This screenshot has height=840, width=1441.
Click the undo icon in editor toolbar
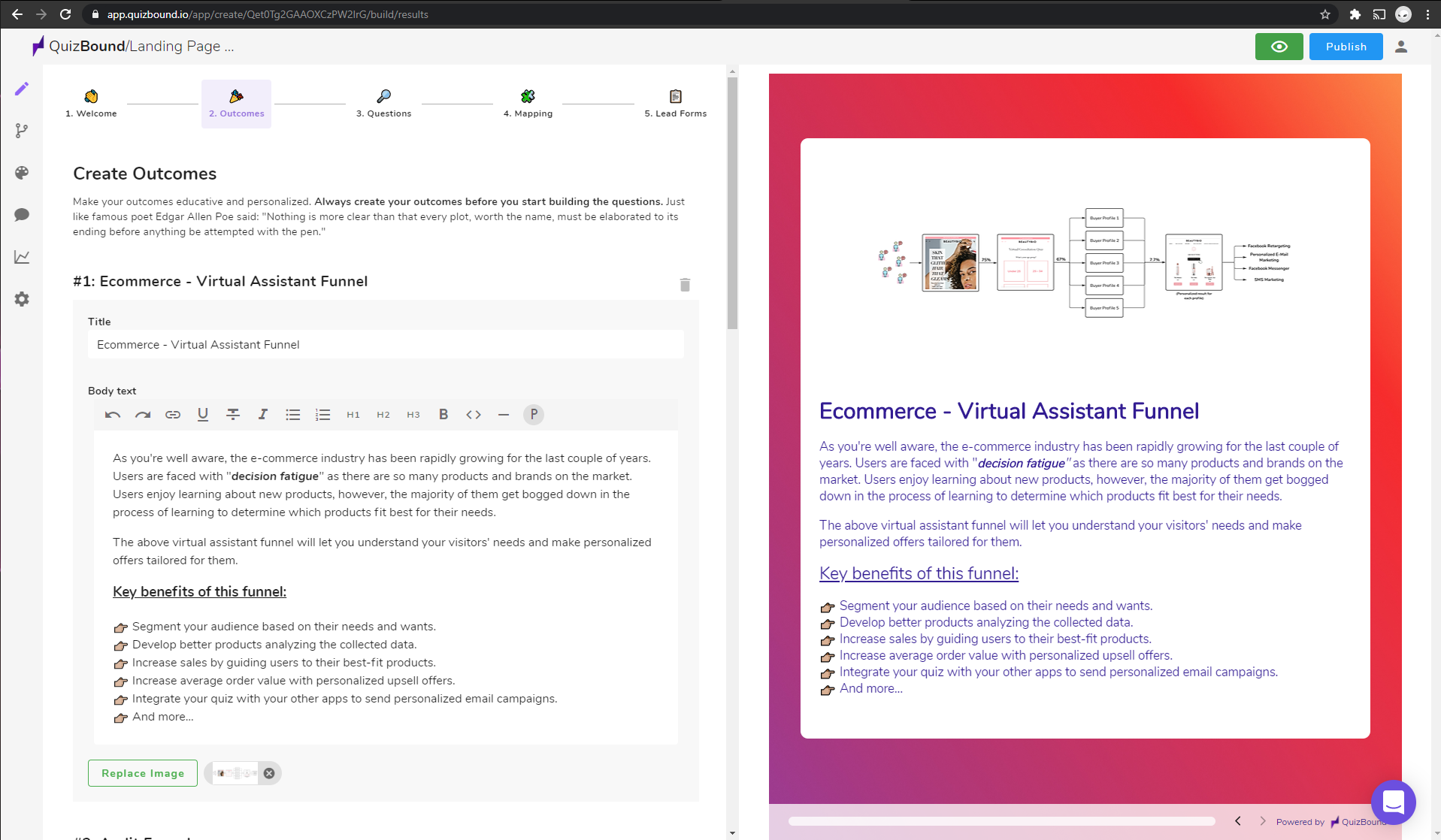pos(113,415)
